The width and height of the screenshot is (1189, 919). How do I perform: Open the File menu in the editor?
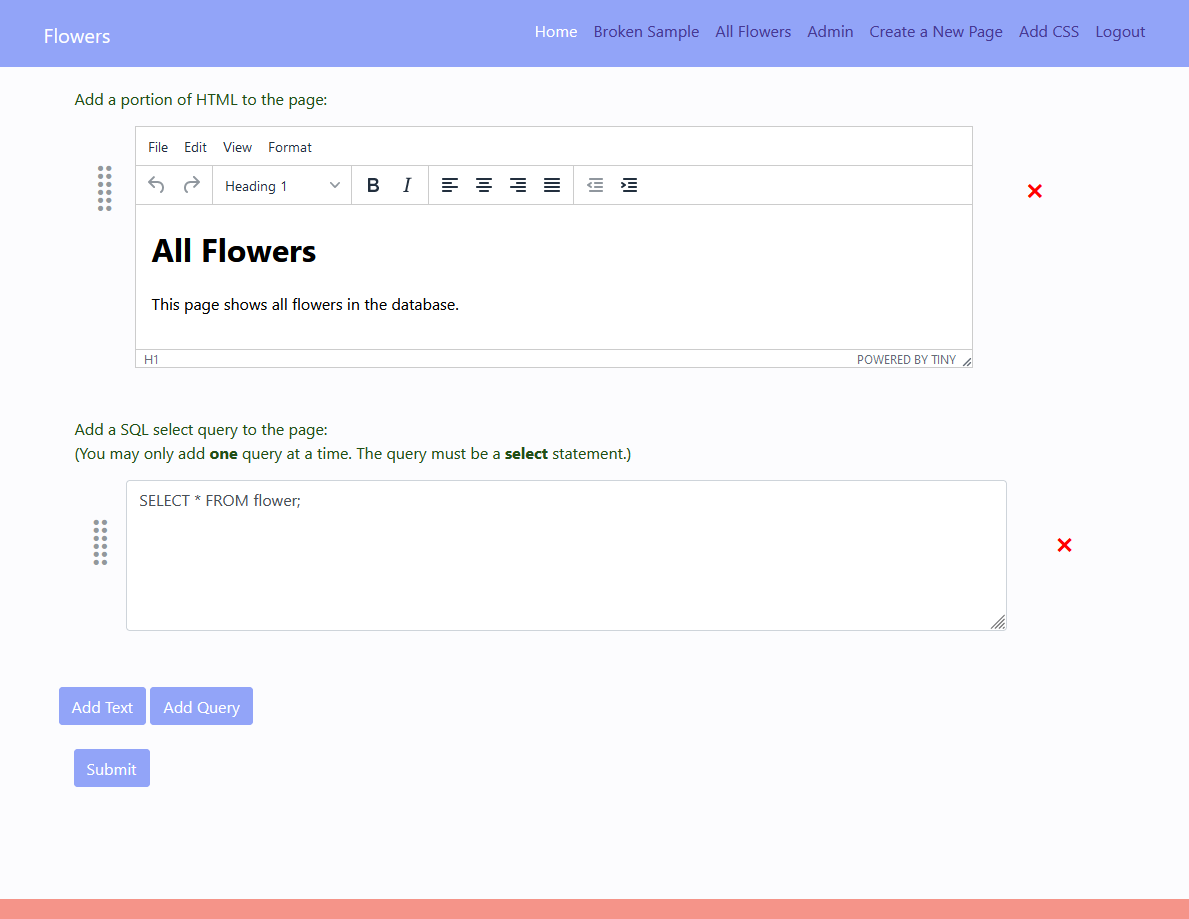point(157,147)
